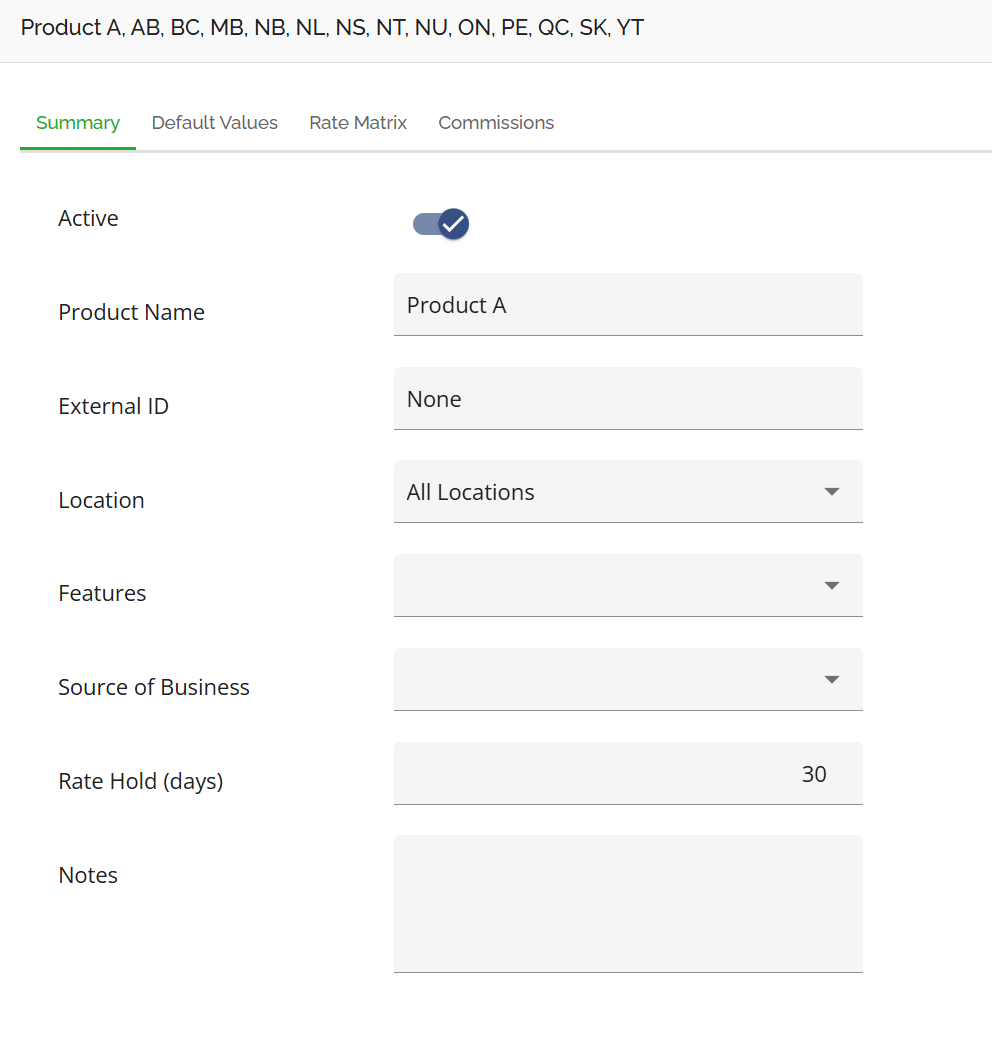Click the product title header text
This screenshot has width=992, height=1063.
(332, 28)
